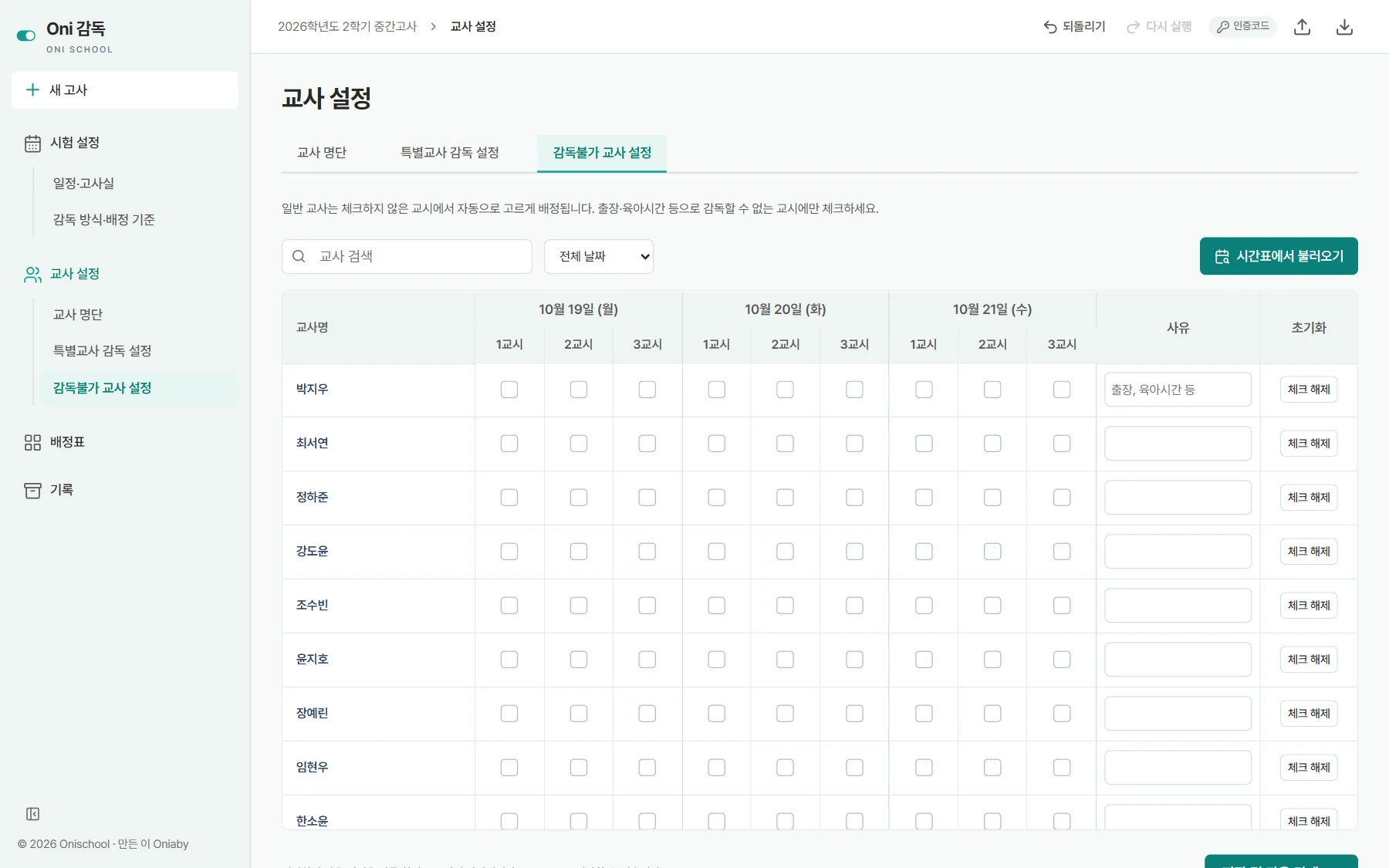This screenshot has height=868, width=1389.
Task: Check 임현우 10월 20일 2교시 box
Action: coord(786,768)
